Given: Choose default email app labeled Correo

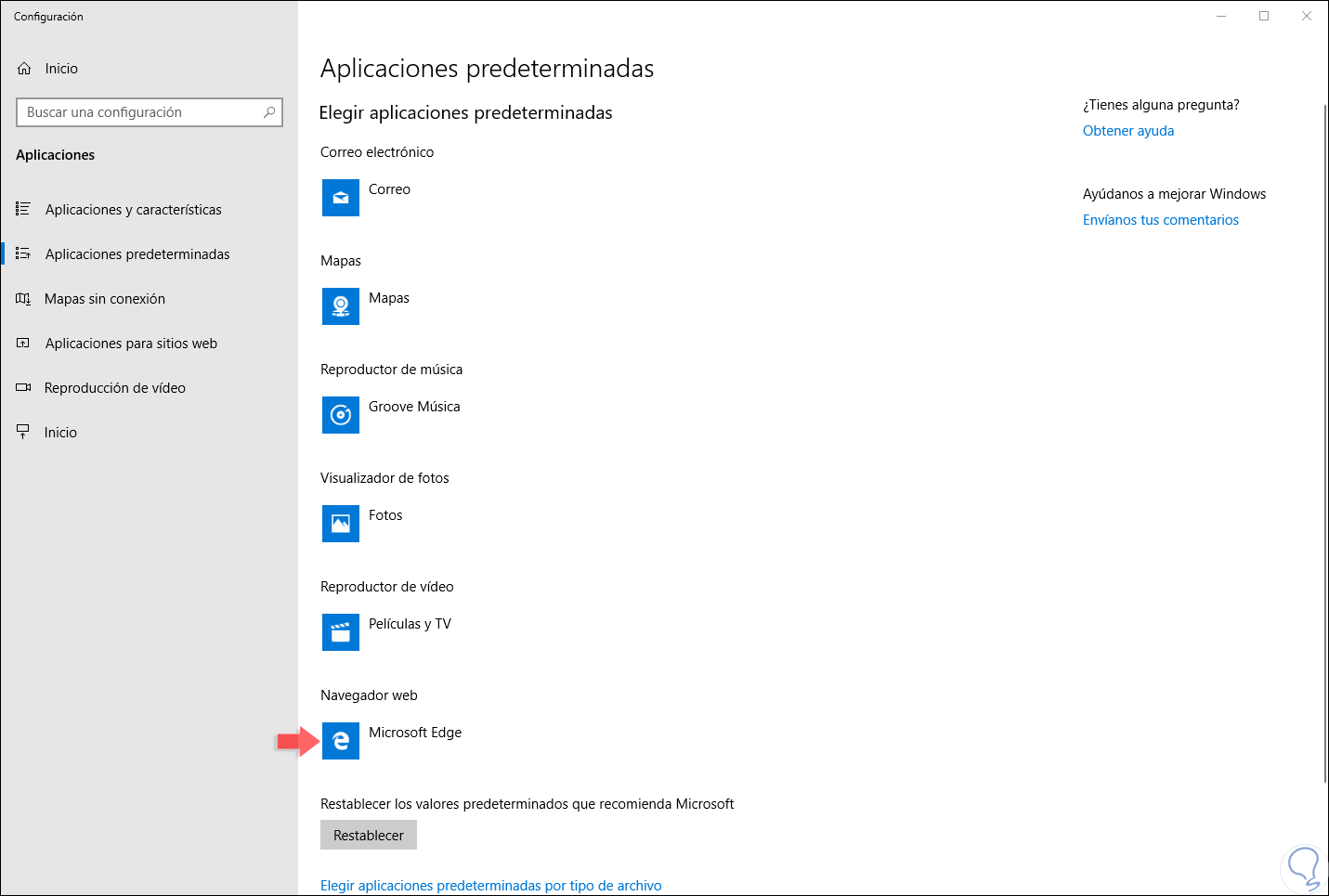Looking at the screenshot, I should click(389, 189).
